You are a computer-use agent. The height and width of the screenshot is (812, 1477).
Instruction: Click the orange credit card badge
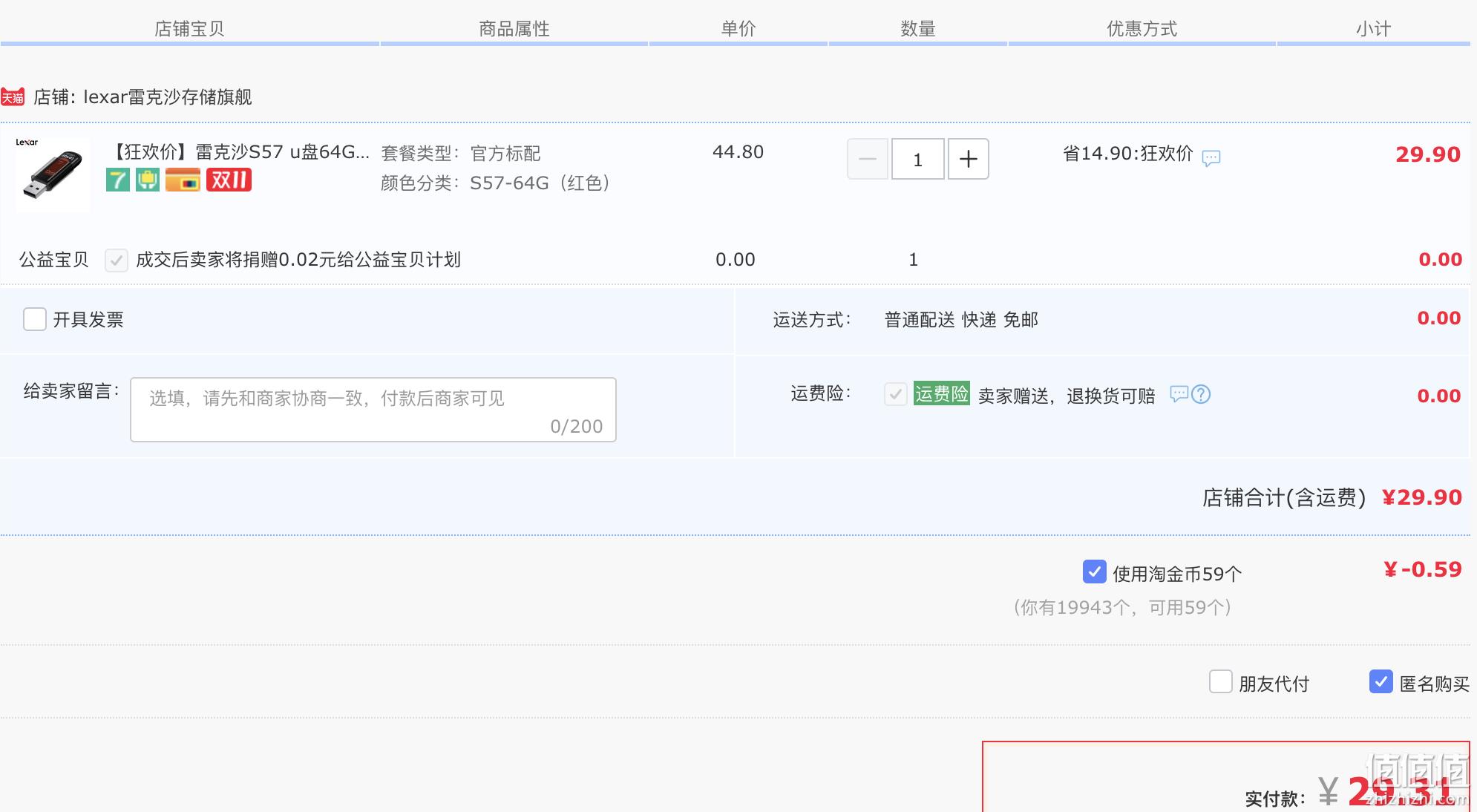click(183, 180)
